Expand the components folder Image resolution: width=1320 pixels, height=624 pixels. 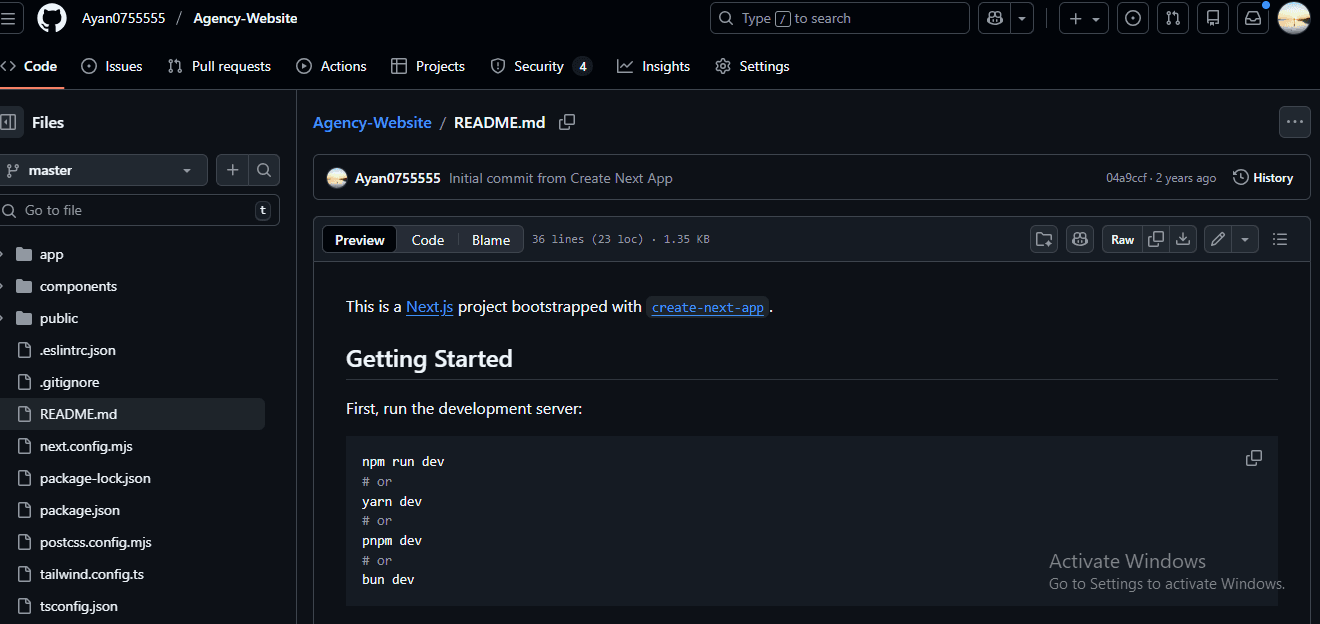(78, 286)
